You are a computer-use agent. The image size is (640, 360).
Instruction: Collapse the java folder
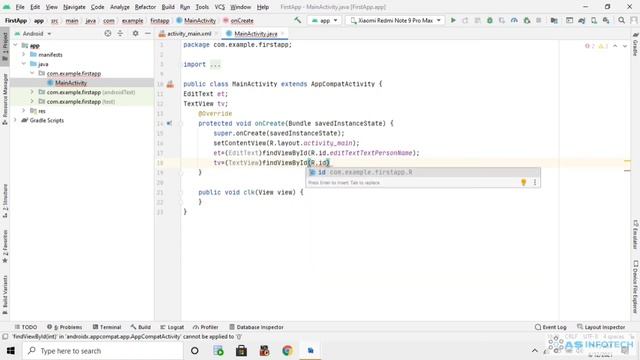click(24, 64)
